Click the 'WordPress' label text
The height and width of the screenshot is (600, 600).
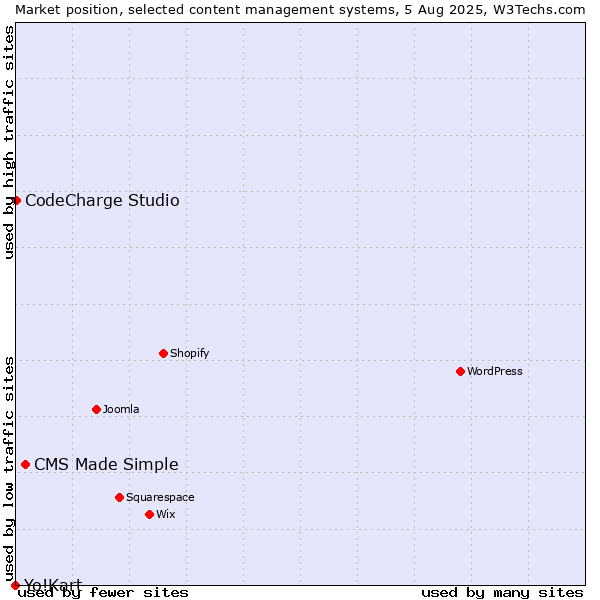494,371
